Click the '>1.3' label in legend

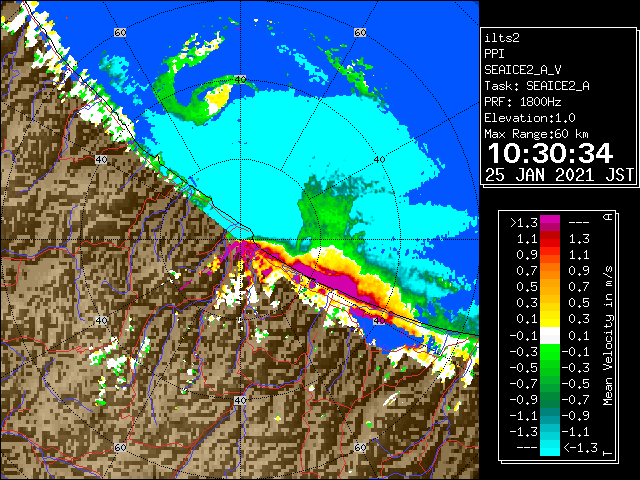pyautogui.click(x=524, y=223)
